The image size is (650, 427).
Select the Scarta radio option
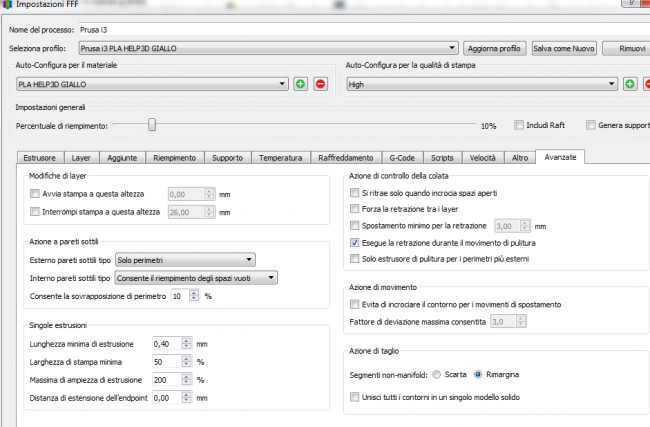point(436,374)
